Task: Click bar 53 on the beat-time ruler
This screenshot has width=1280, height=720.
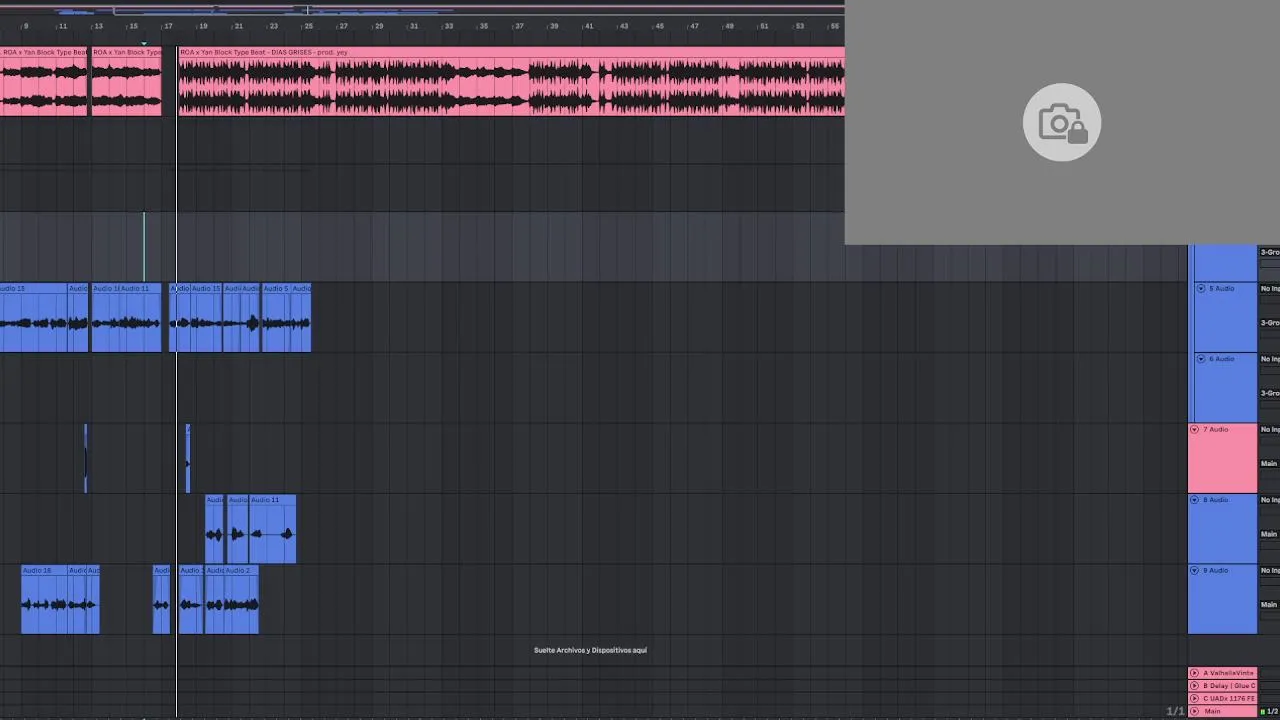Action: (799, 26)
